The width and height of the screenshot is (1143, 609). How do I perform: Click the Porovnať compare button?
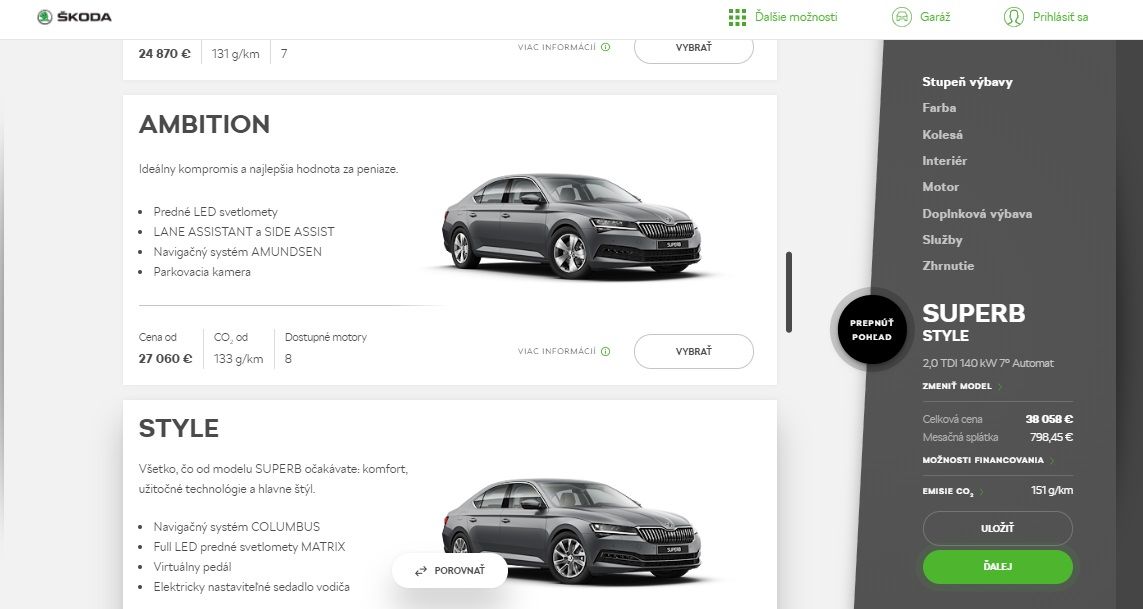[x=450, y=571]
